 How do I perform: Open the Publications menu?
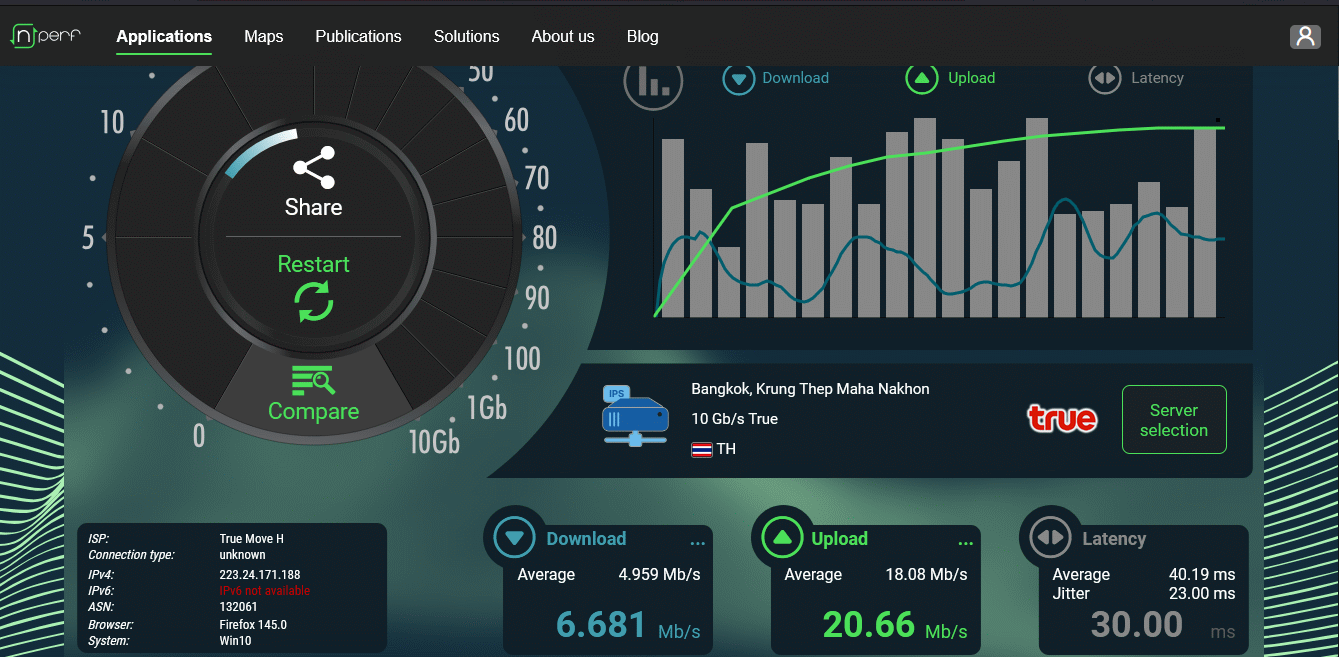click(358, 36)
